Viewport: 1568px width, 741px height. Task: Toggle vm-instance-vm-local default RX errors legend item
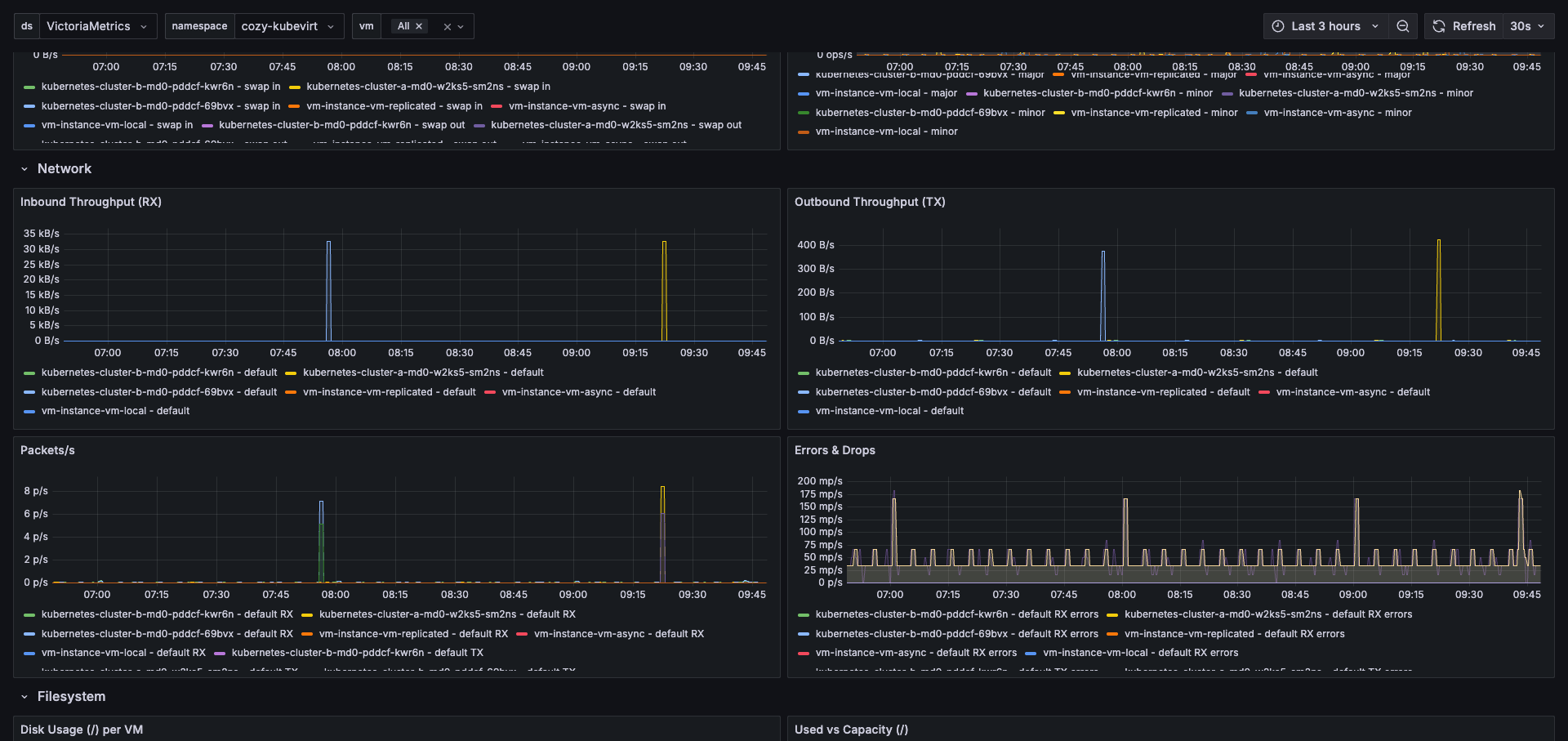coord(1140,653)
